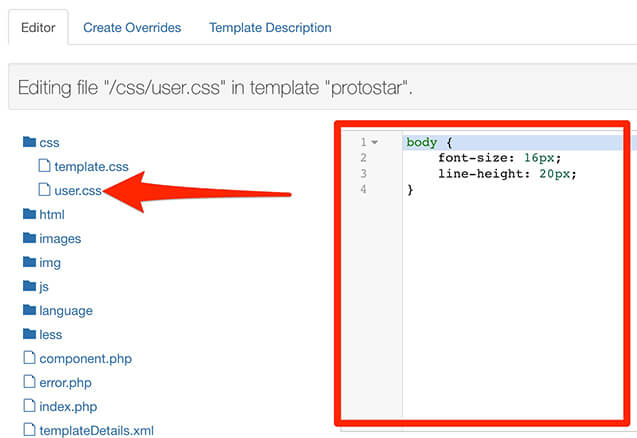Click the language folder icon
This screenshot has width=637, height=438.
click(x=29, y=311)
